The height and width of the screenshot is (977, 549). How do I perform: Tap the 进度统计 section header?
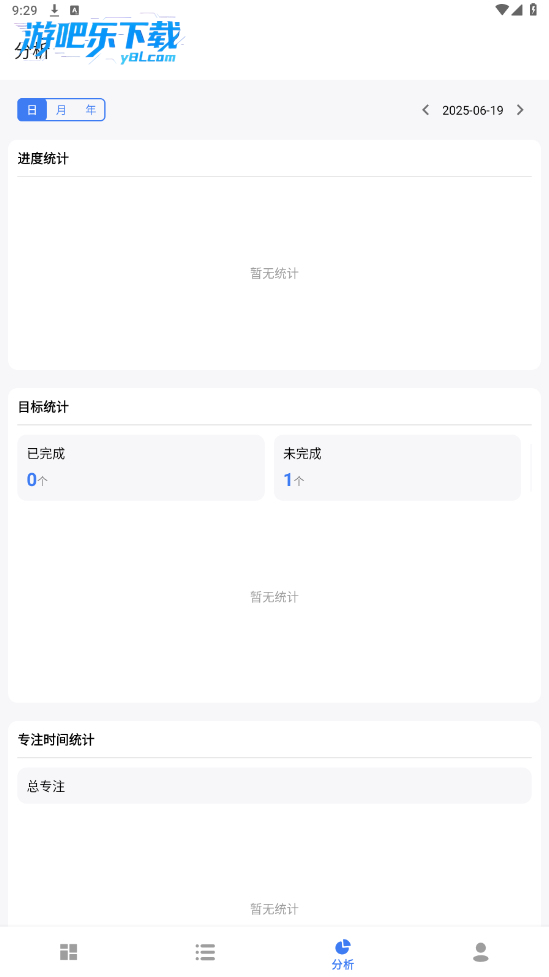[43, 158]
